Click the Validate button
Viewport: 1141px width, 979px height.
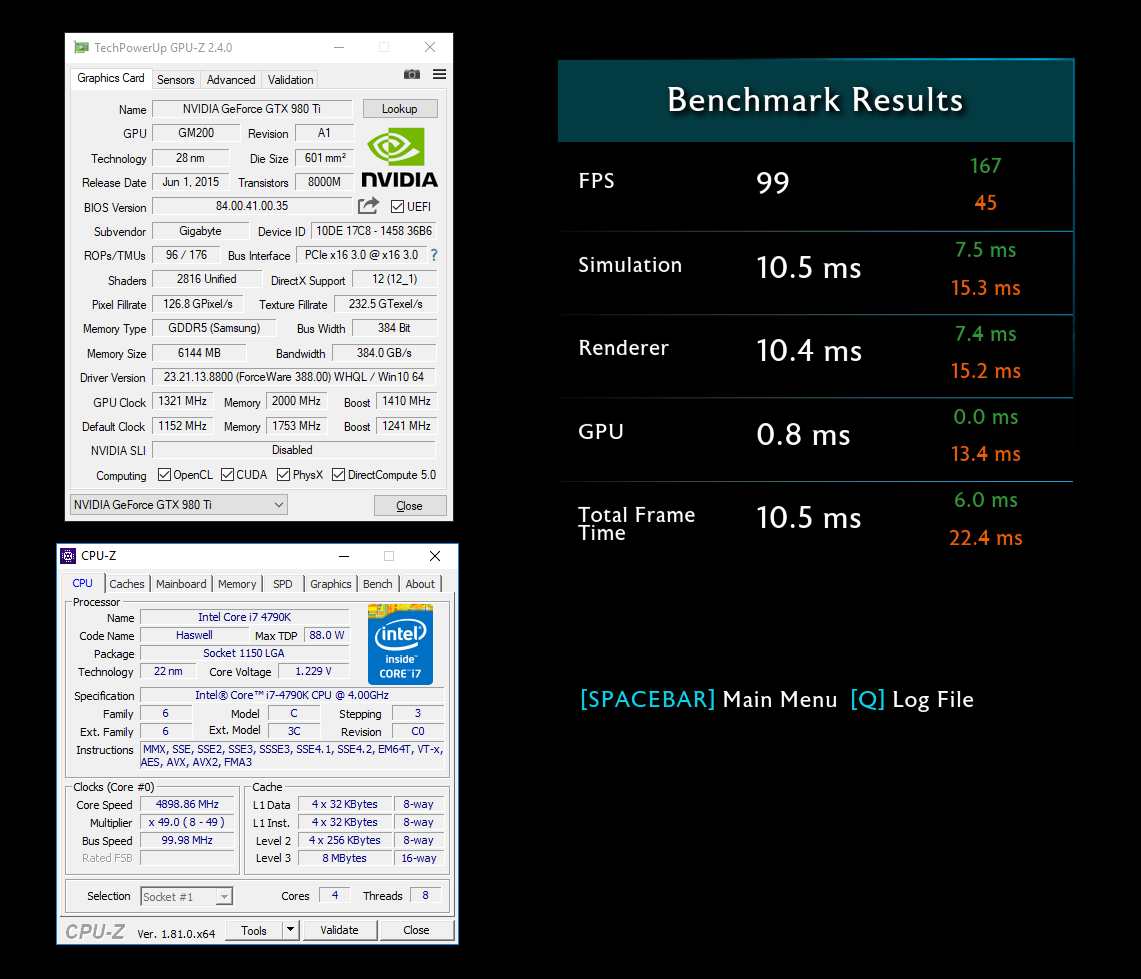click(x=339, y=930)
